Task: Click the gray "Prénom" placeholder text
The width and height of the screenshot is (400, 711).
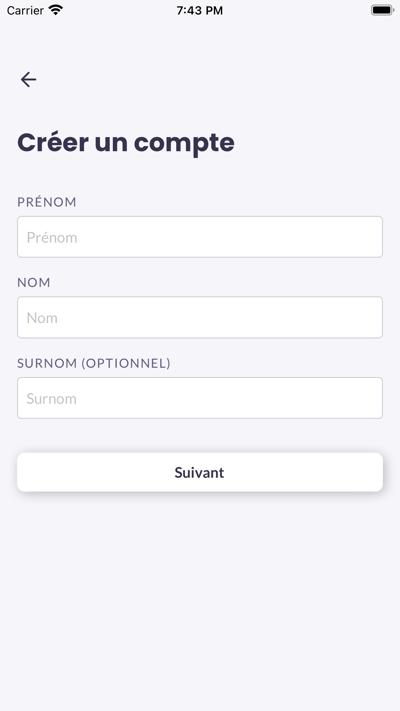Action: (x=52, y=237)
